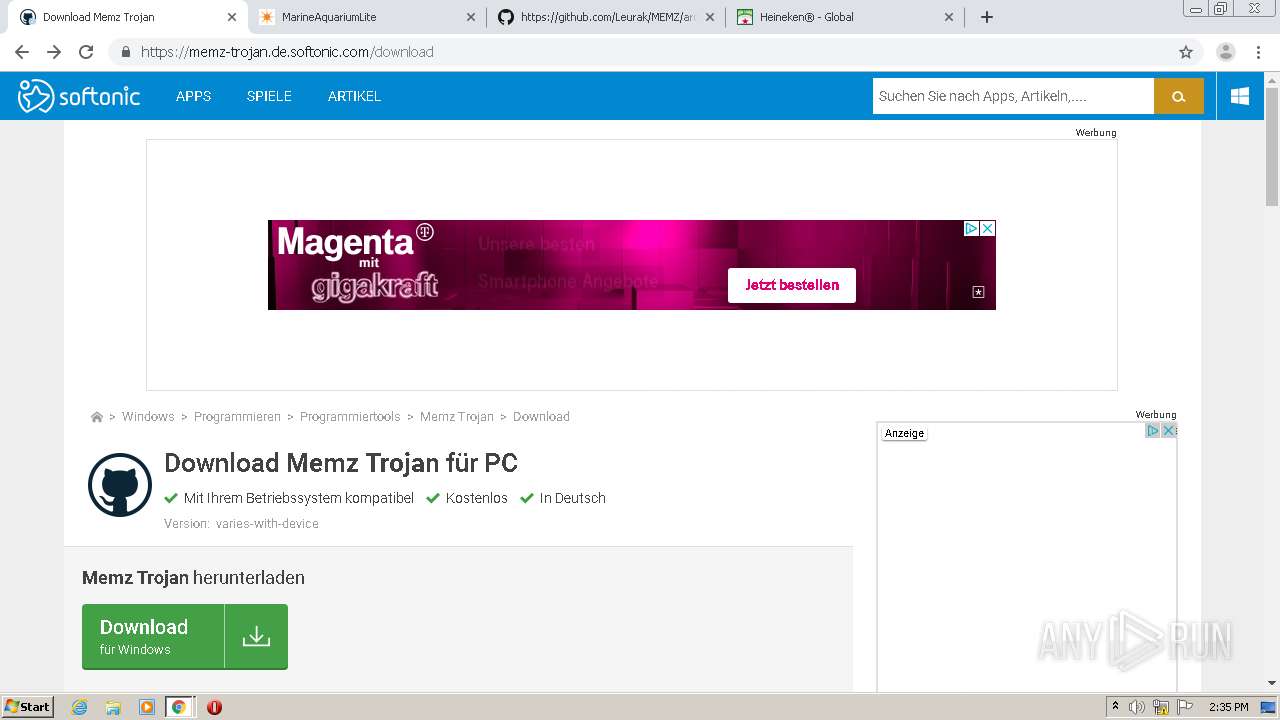Screen dimensions: 1280x720
Task: Click the Anzeige label on sidebar ad
Action: point(905,433)
